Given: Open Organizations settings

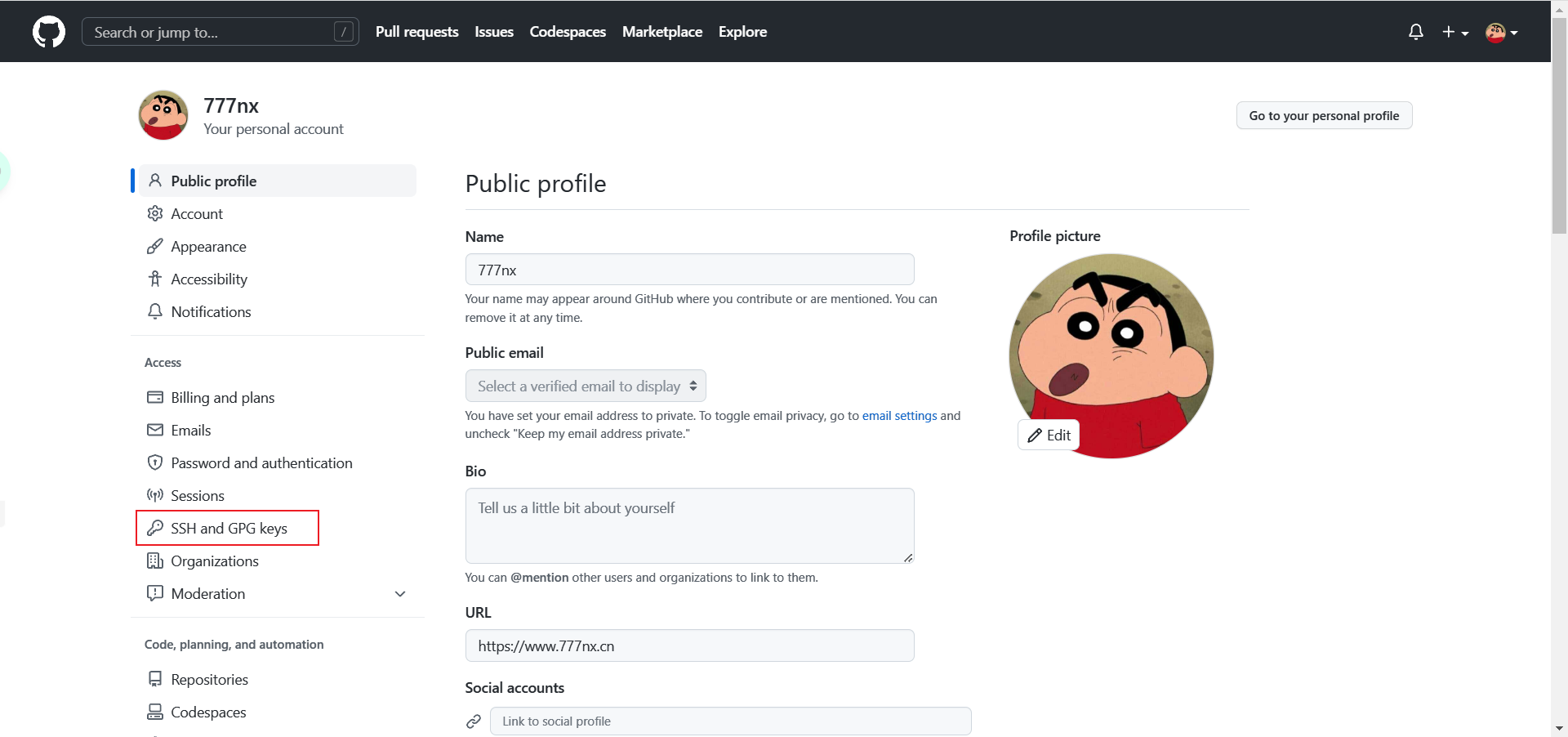Looking at the screenshot, I should coord(278,561).
